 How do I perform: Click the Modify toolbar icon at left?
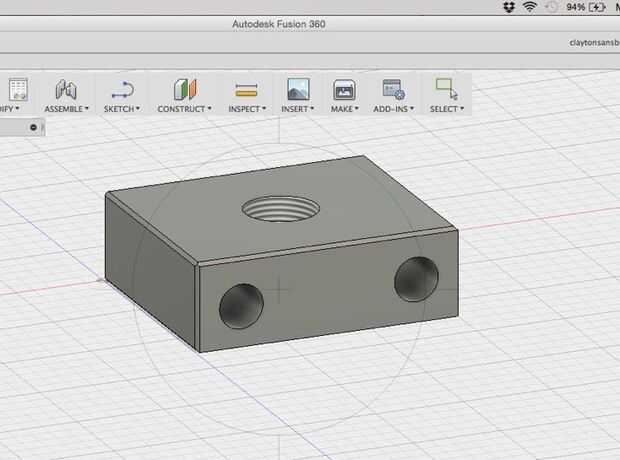click(x=18, y=89)
